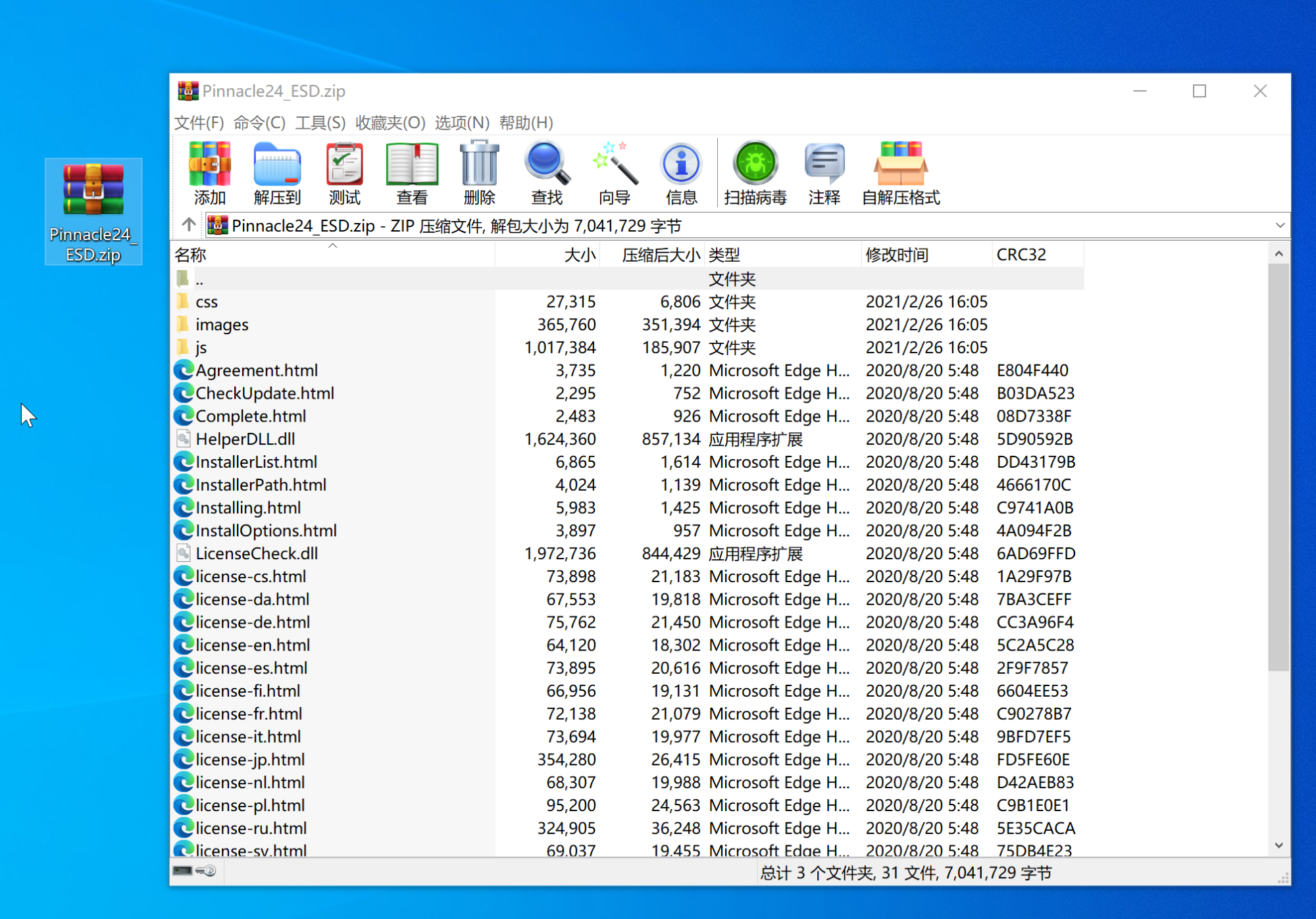This screenshot has width=1316, height=919.
Task: Click the LicenseCheck.dll file icon
Action: [x=184, y=553]
